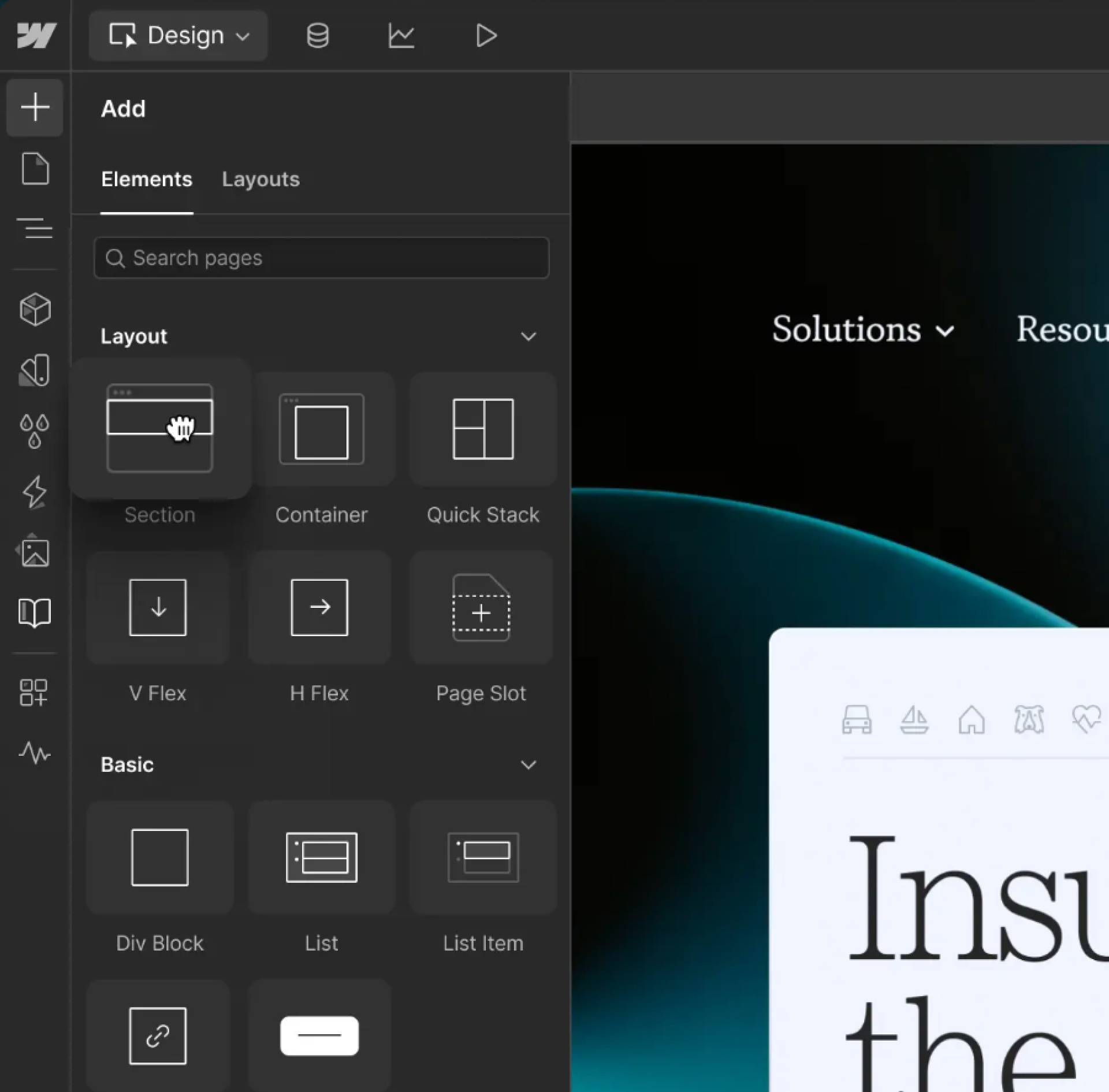The image size is (1109, 1092).
Task: Open the Navigator panel icon
Action: [x=35, y=228]
